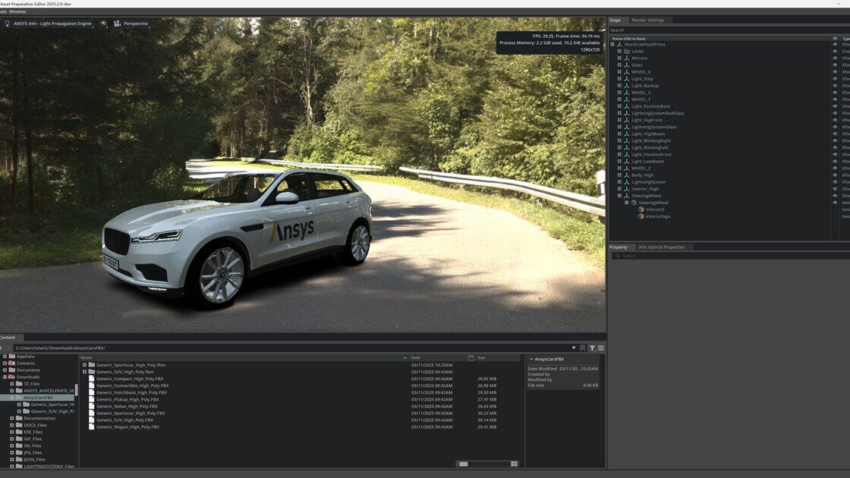Click the file icon of Generic_Compact_High_Poly.FBX
This screenshot has width=850, height=478.
click(x=92, y=379)
